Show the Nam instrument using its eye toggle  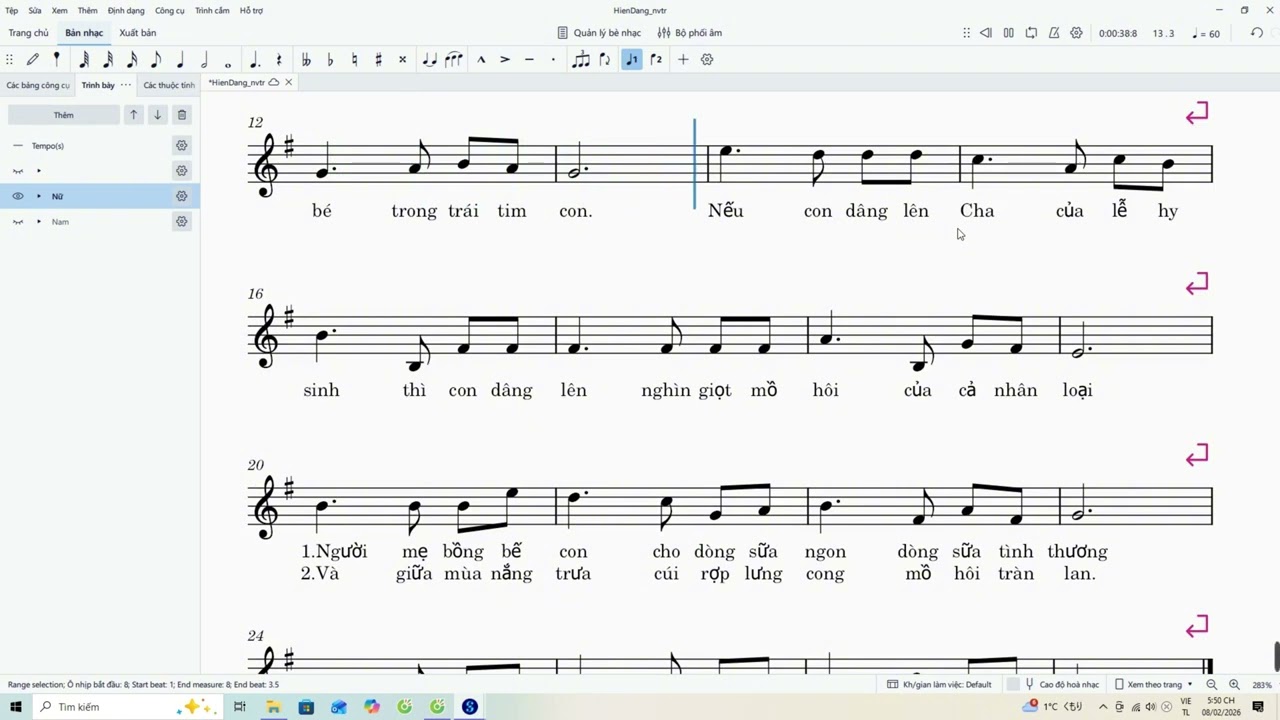click(18, 222)
